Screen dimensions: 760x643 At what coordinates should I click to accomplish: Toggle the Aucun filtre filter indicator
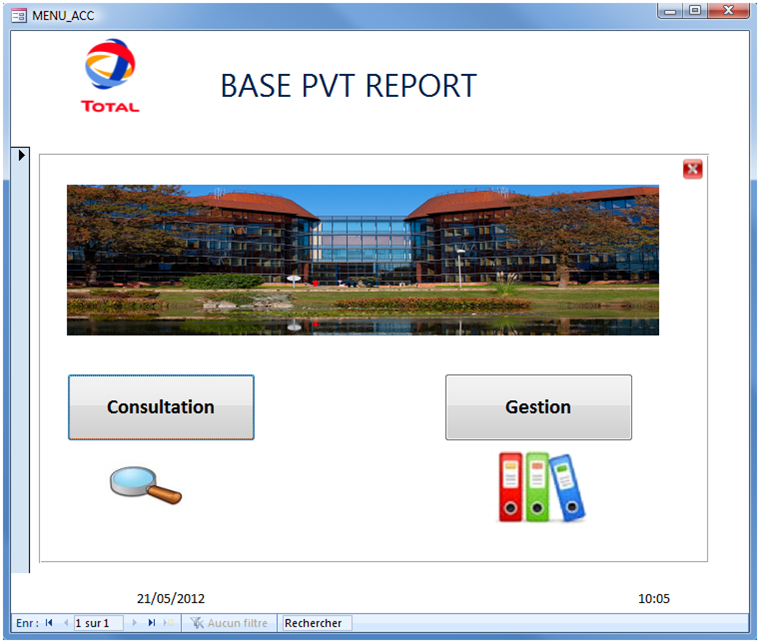point(230,623)
